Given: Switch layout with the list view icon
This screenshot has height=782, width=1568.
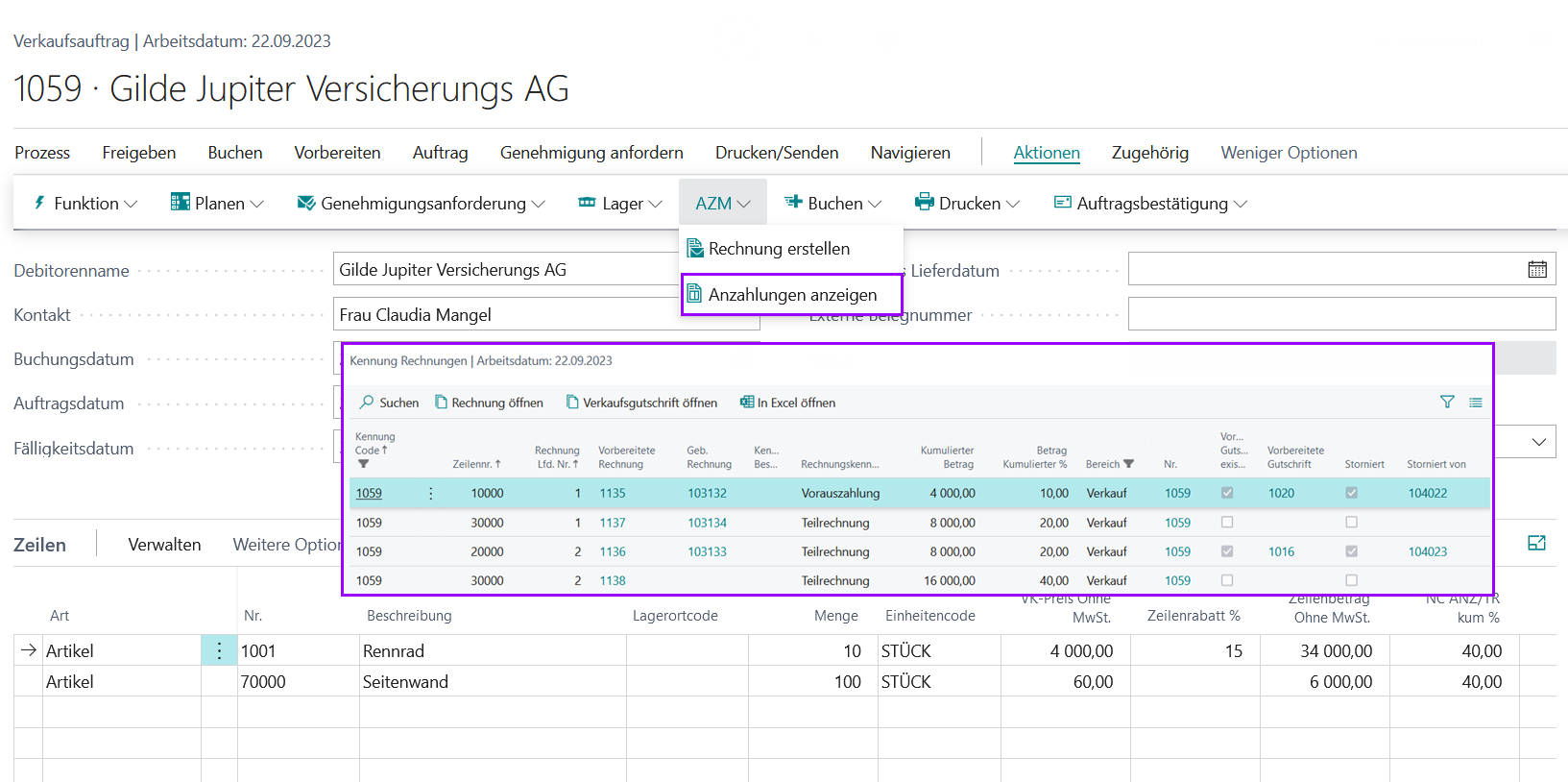Looking at the screenshot, I should point(1476,403).
